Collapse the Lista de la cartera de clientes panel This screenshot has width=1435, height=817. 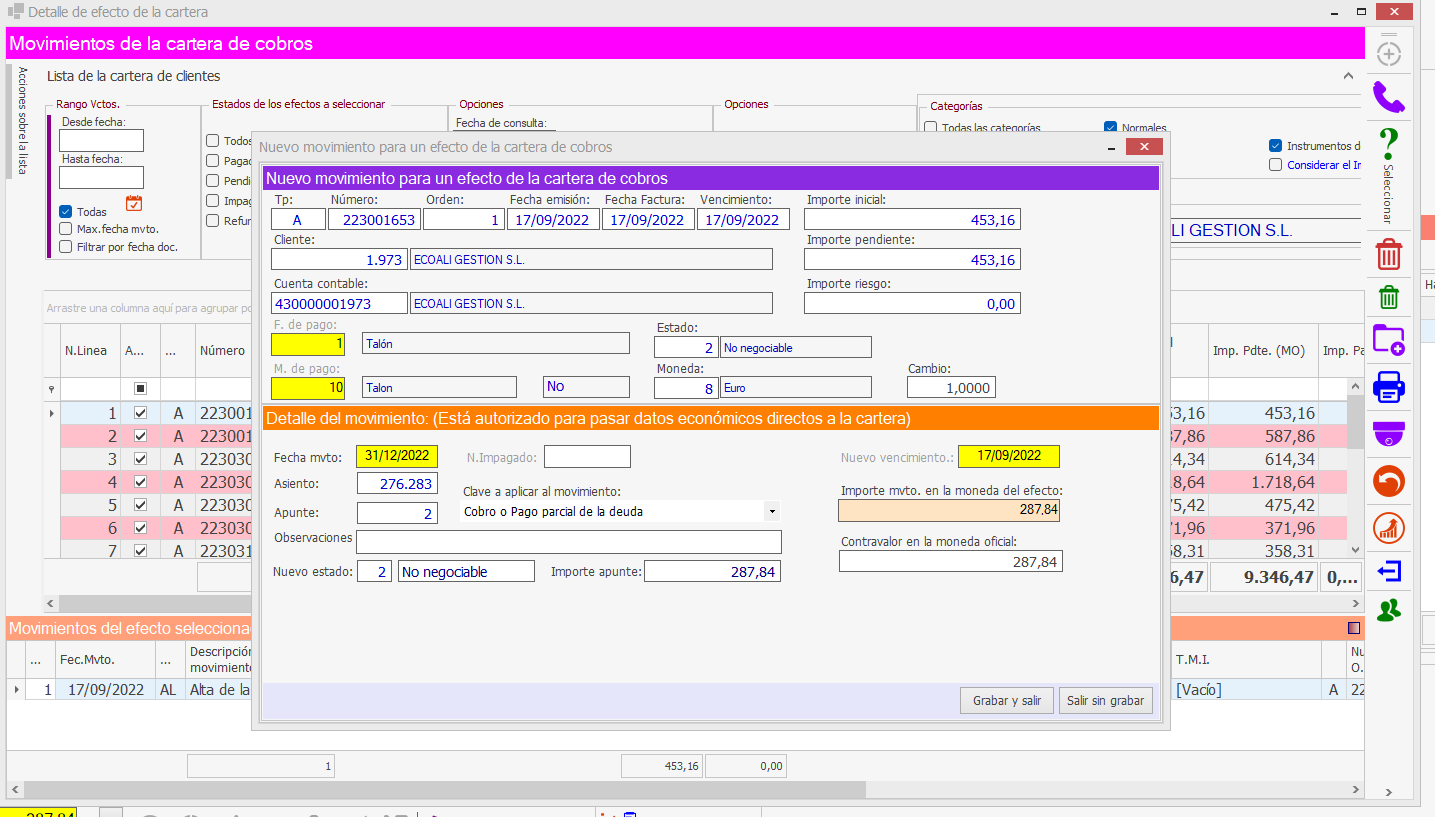[1348, 76]
